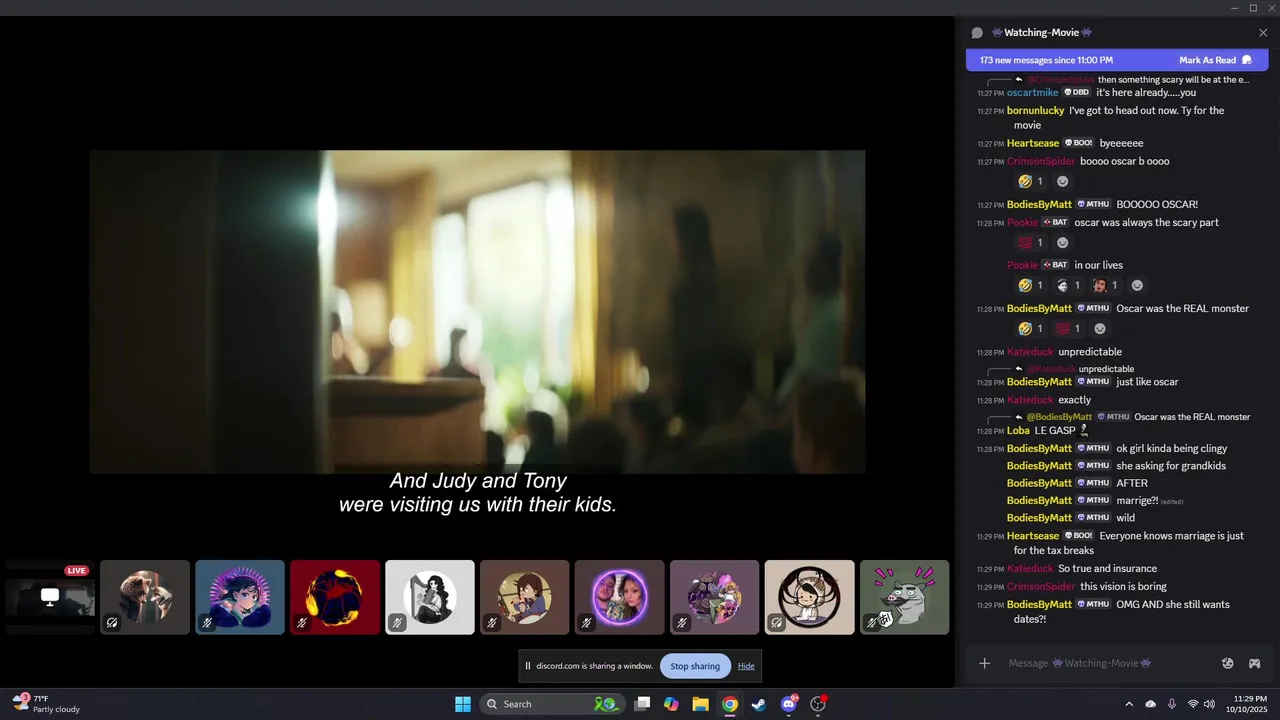This screenshot has width=1280, height=720.
Task: Click the "this vision is boring" message text
Action: coord(1123,587)
